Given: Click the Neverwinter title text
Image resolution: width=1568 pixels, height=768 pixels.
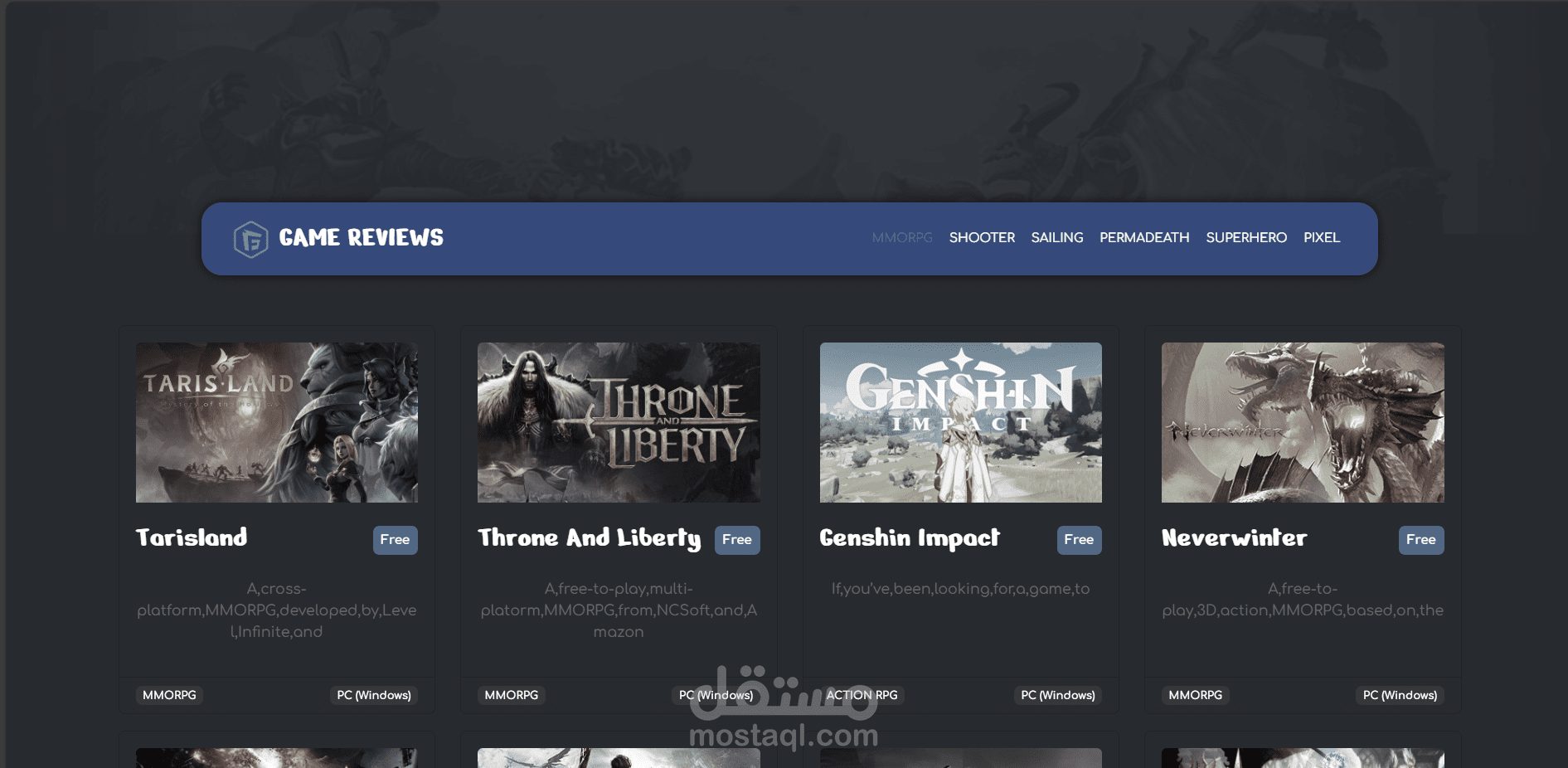Looking at the screenshot, I should pos(1234,537).
